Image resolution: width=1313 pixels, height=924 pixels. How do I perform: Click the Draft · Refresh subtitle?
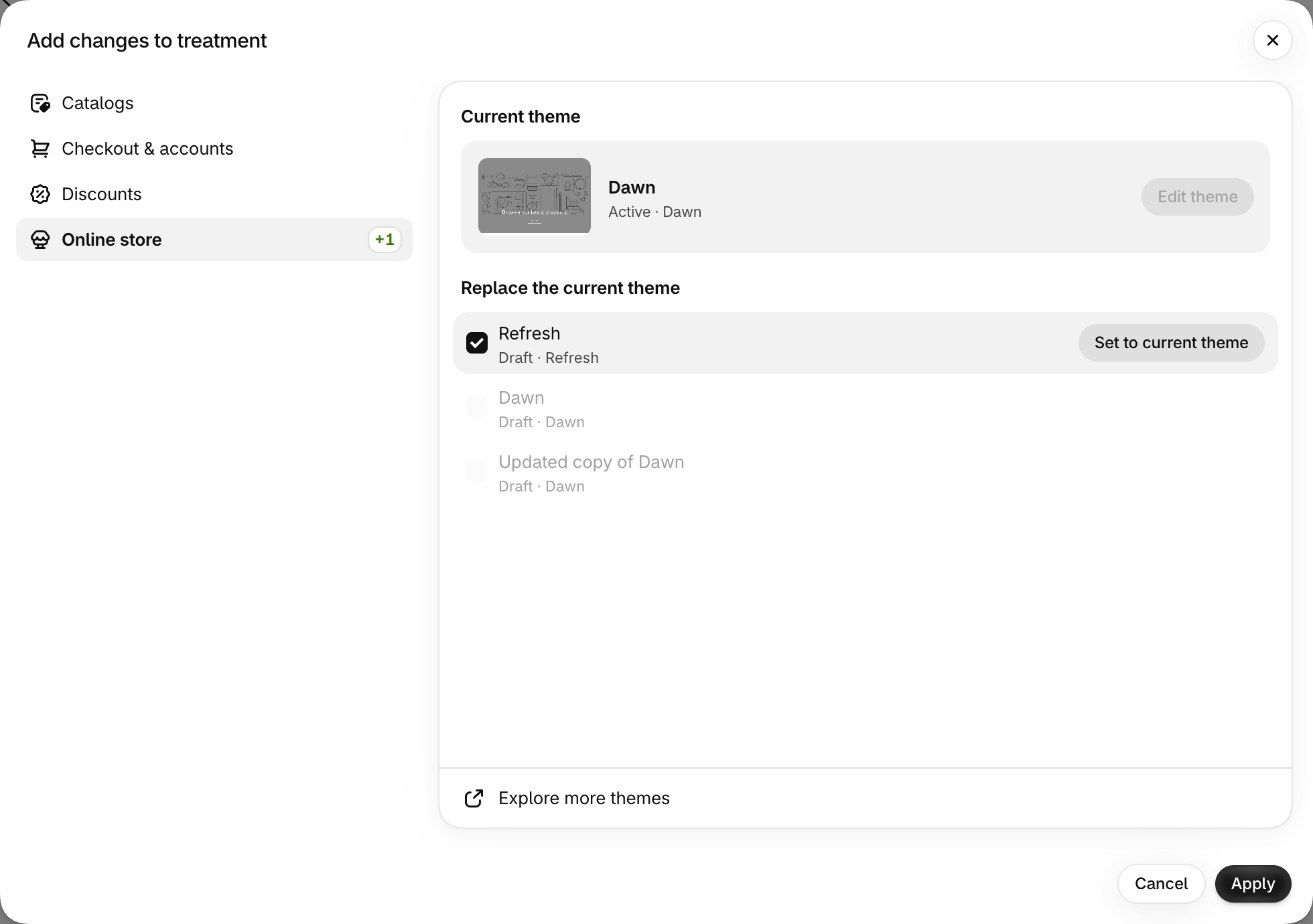click(549, 358)
